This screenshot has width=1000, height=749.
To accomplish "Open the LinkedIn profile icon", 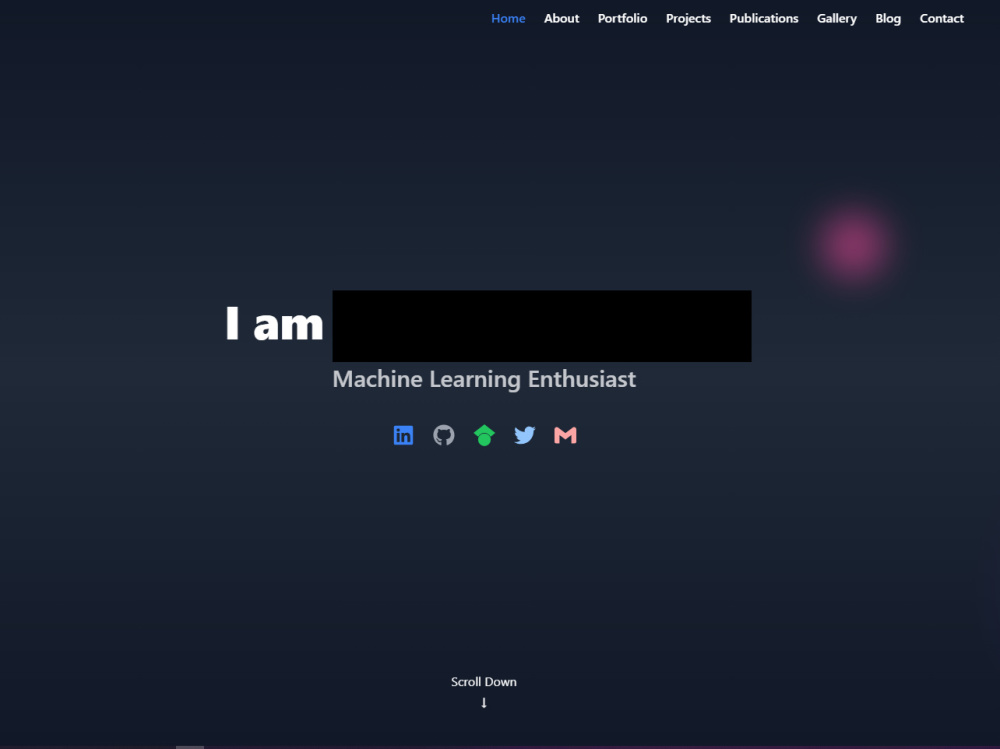I will click(403, 435).
